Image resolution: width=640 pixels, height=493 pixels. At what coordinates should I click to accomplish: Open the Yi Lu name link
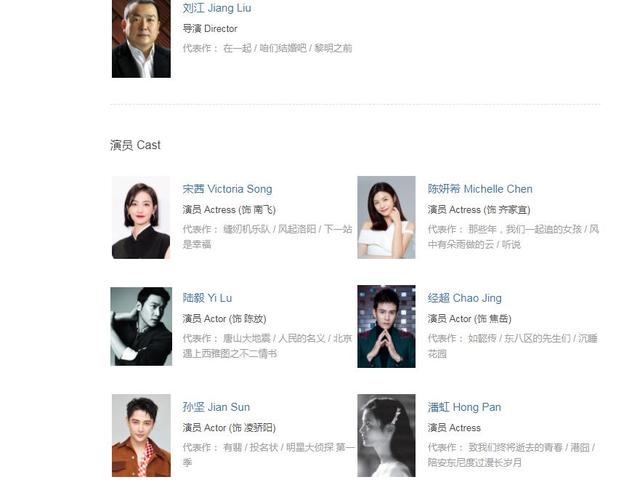(207, 298)
